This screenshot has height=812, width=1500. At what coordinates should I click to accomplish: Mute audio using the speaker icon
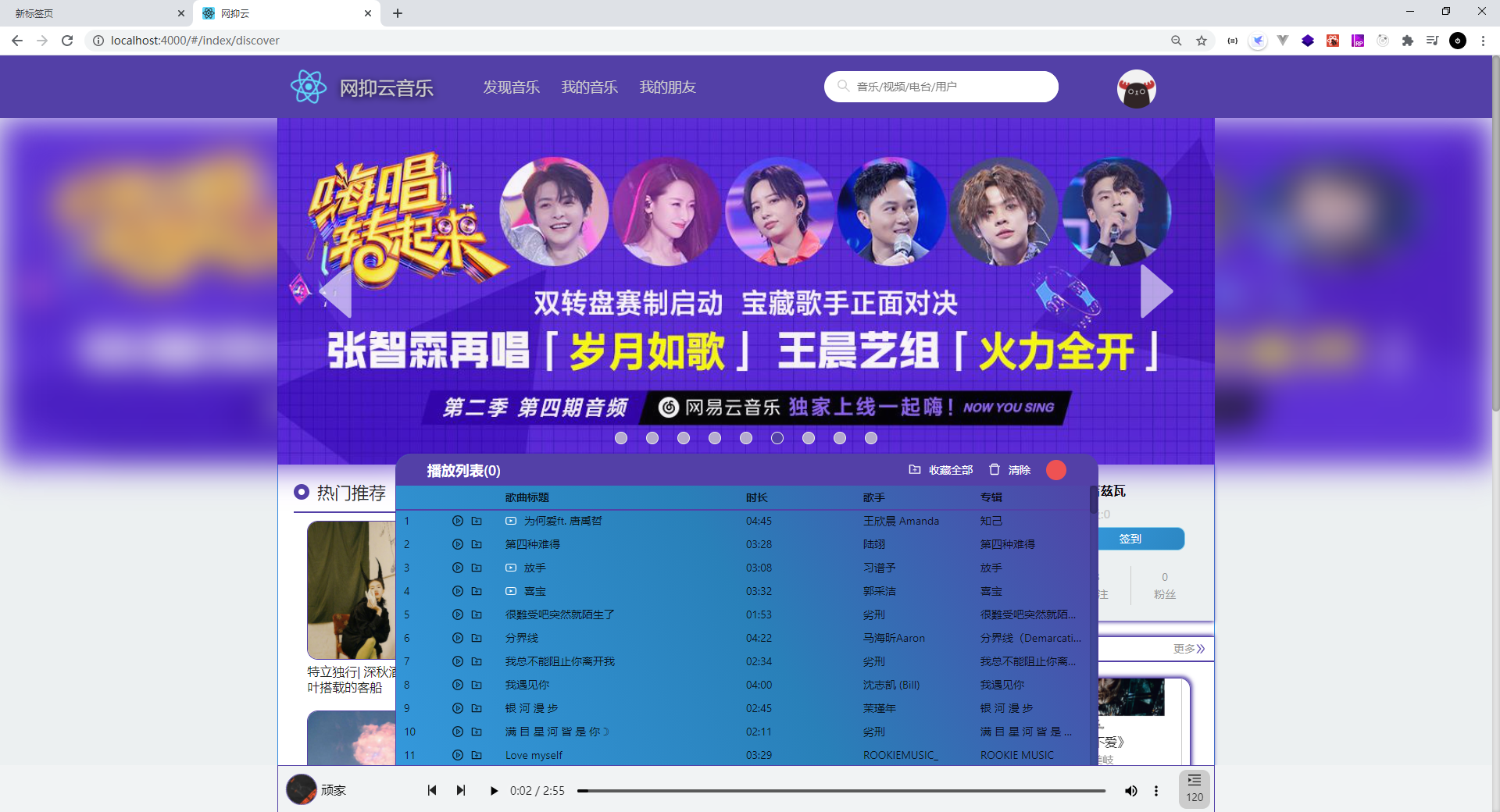click(x=1130, y=791)
